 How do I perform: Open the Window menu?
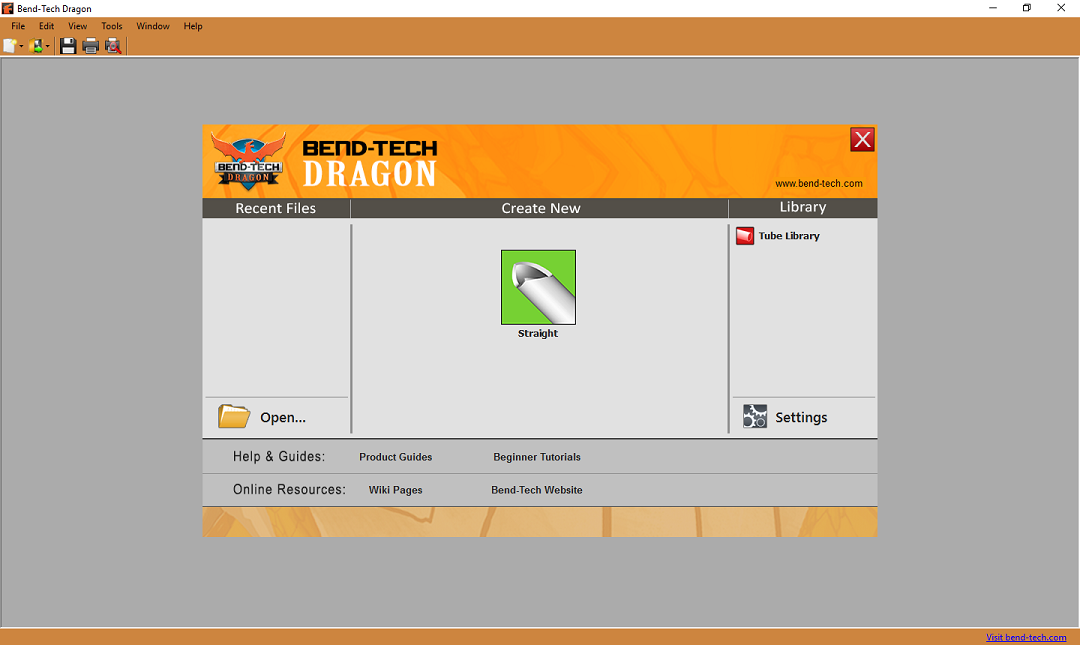(153, 26)
